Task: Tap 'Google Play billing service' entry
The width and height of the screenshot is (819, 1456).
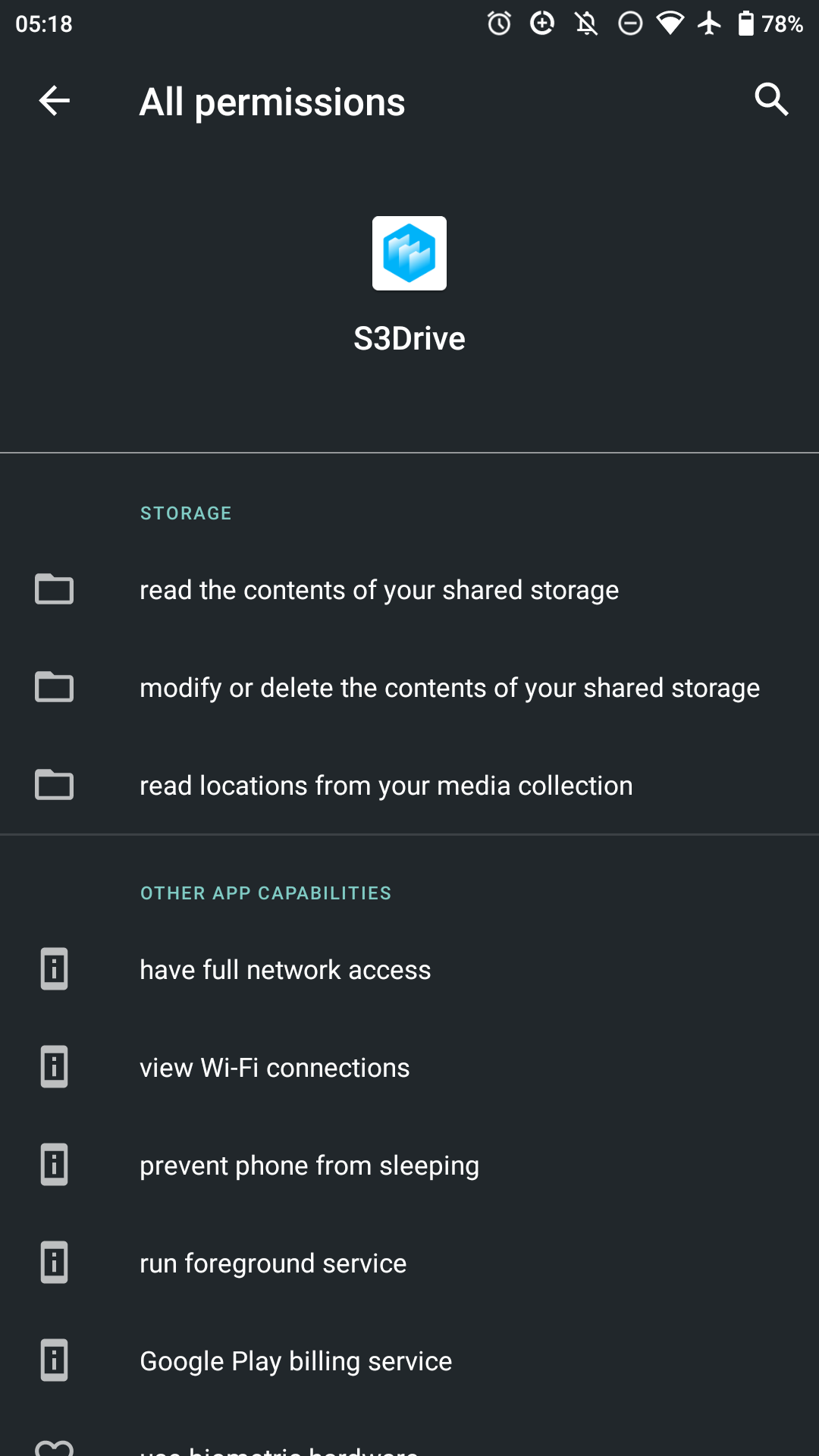Action: coord(296,1361)
